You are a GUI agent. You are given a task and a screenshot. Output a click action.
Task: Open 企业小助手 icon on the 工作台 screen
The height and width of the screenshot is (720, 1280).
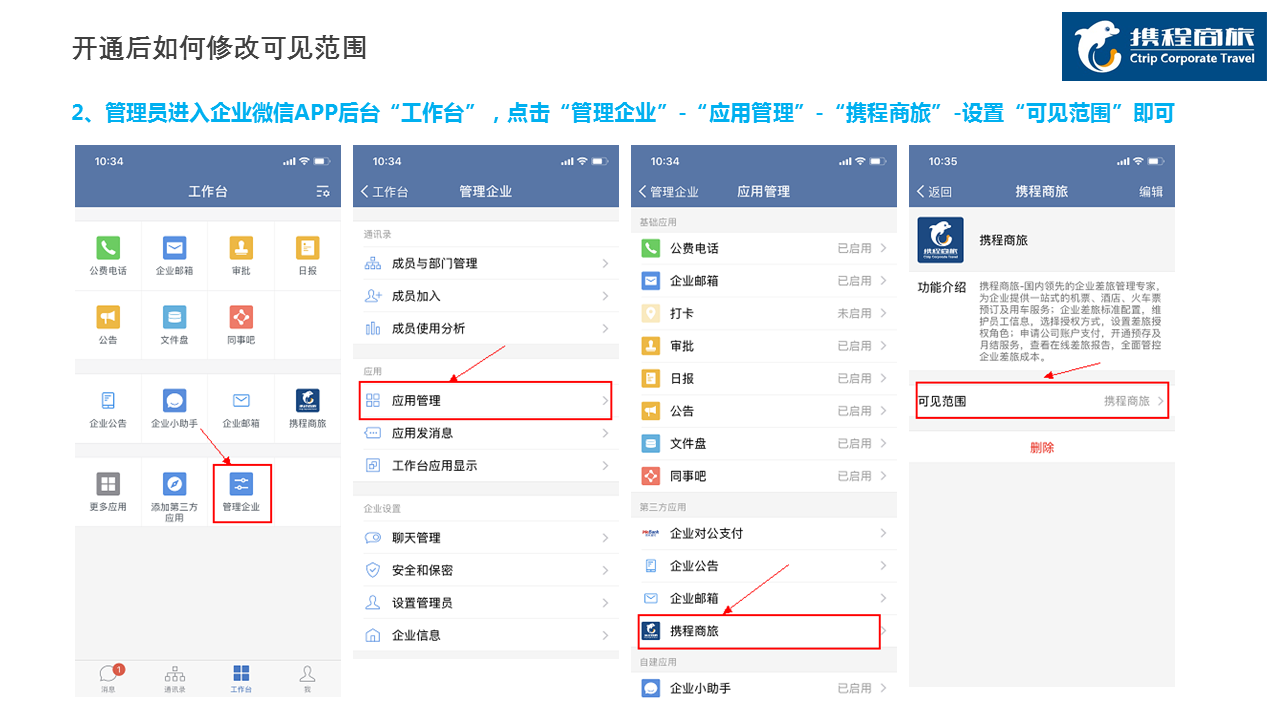[x=174, y=400]
